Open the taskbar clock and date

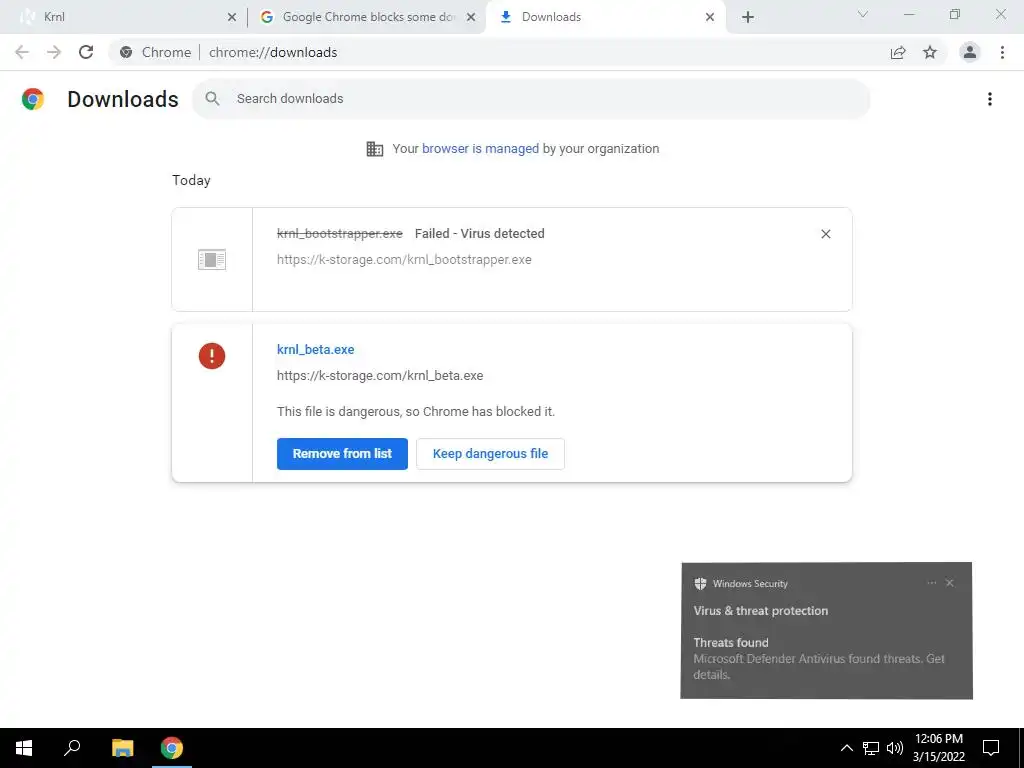[x=938, y=748]
